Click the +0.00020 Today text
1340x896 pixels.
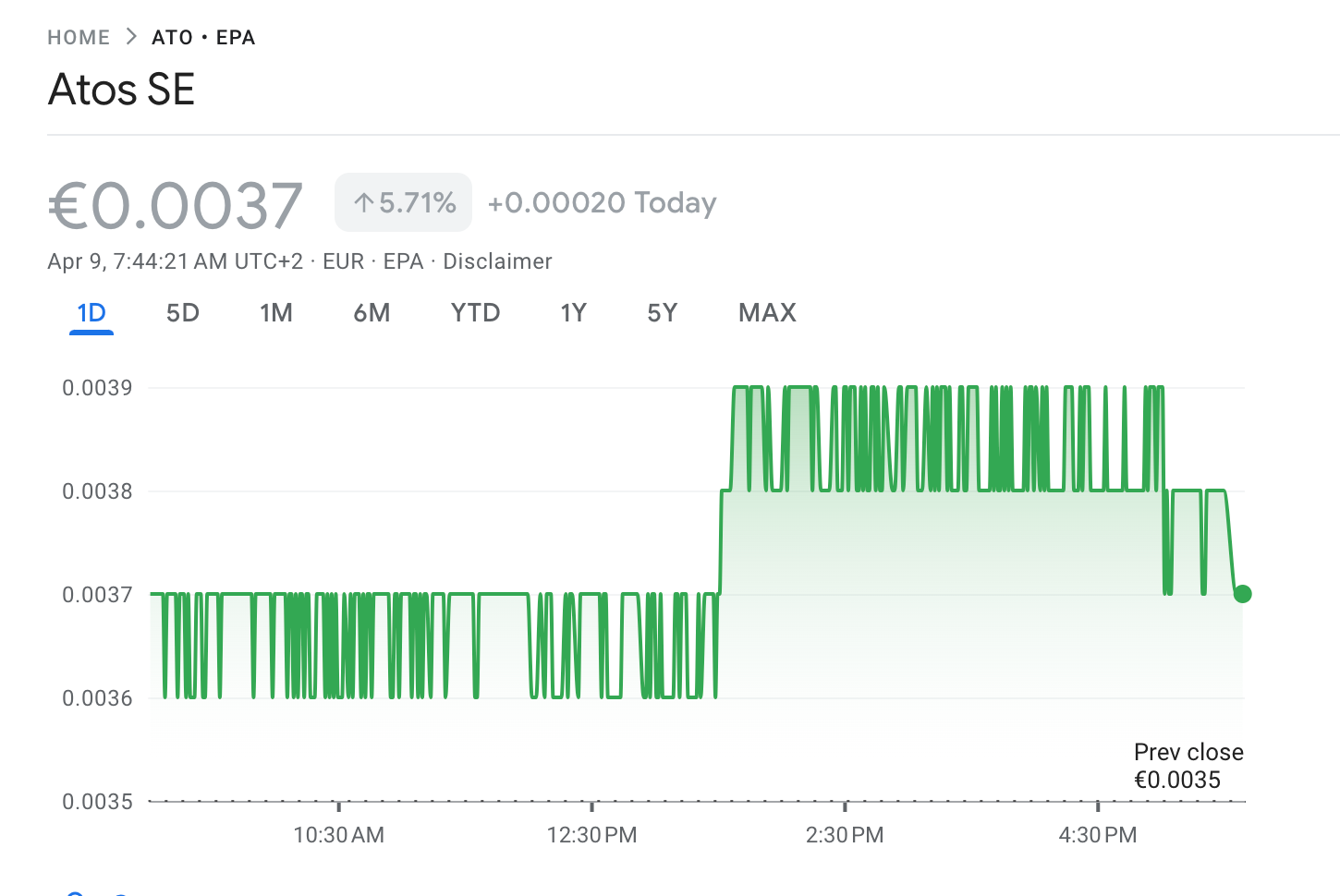[602, 203]
